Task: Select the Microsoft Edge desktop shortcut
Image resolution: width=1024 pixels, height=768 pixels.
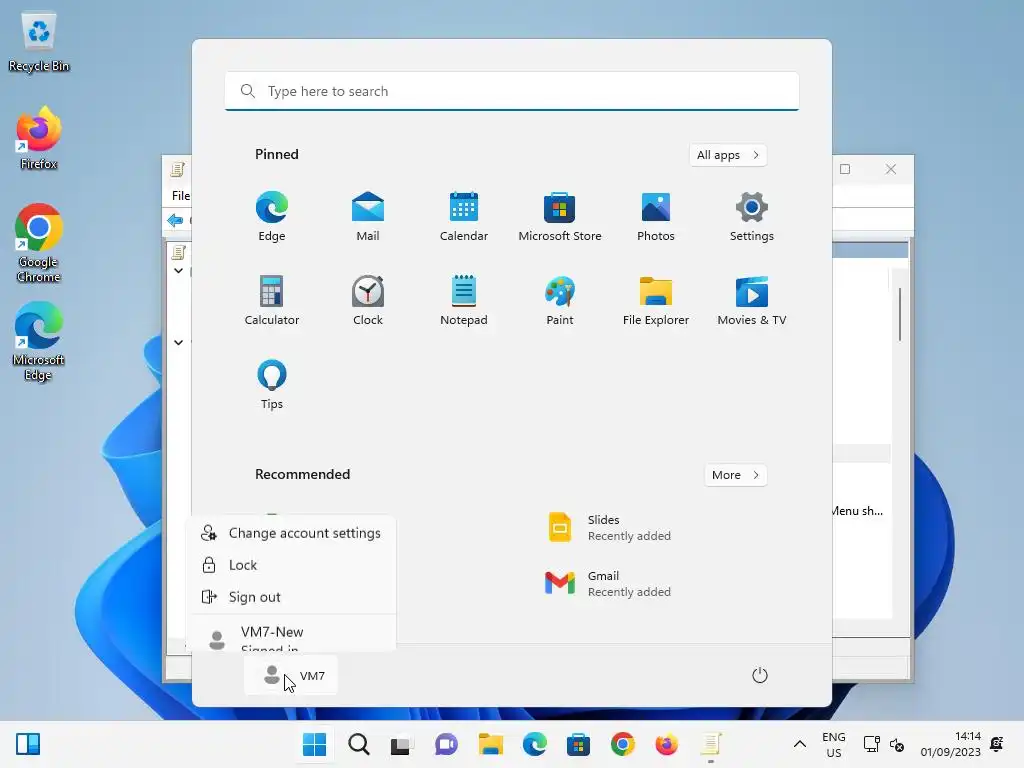Action: tap(39, 341)
